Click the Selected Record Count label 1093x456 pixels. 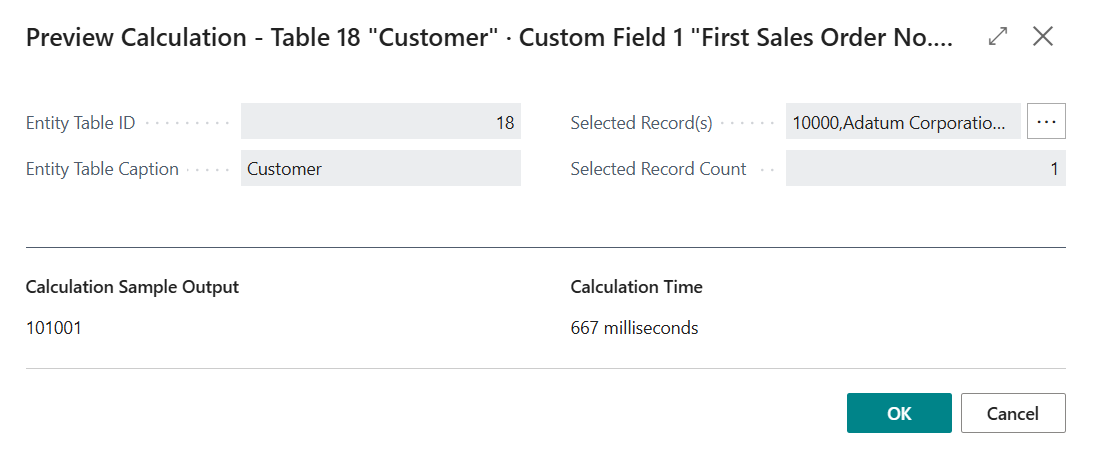pos(658,169)
